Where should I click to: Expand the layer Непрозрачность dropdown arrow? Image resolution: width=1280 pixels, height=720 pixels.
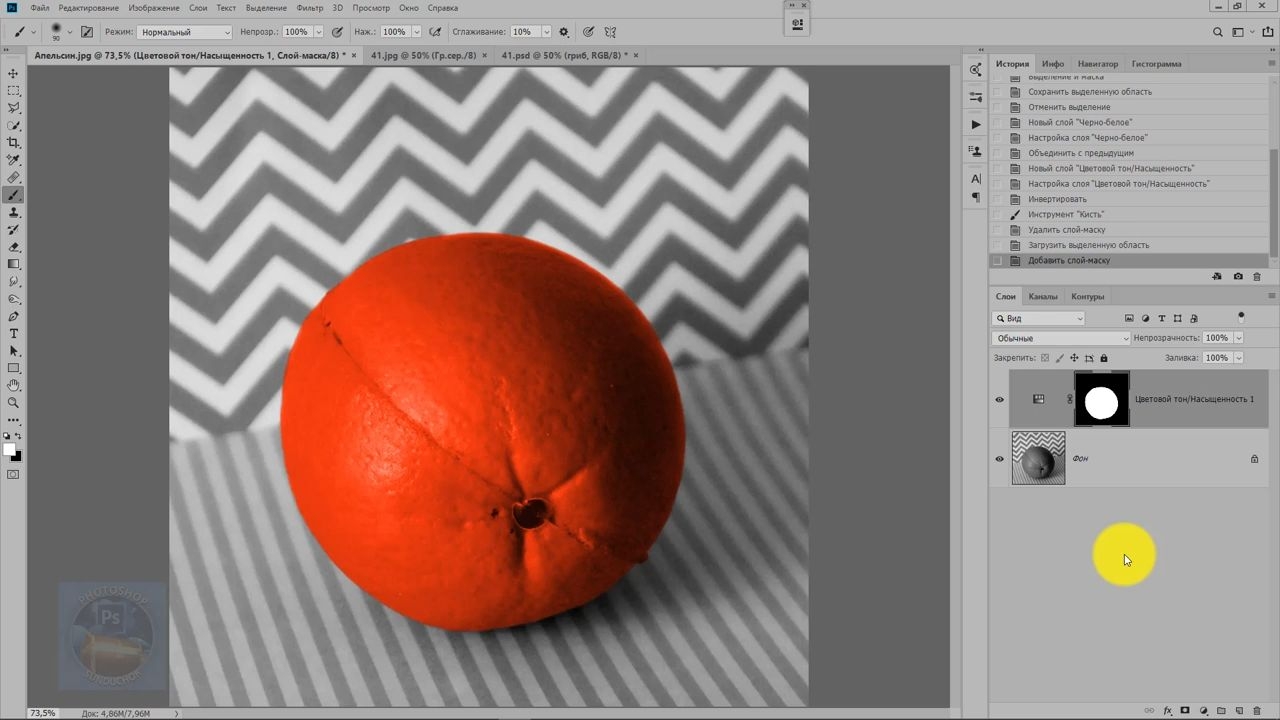(1238, 338)
